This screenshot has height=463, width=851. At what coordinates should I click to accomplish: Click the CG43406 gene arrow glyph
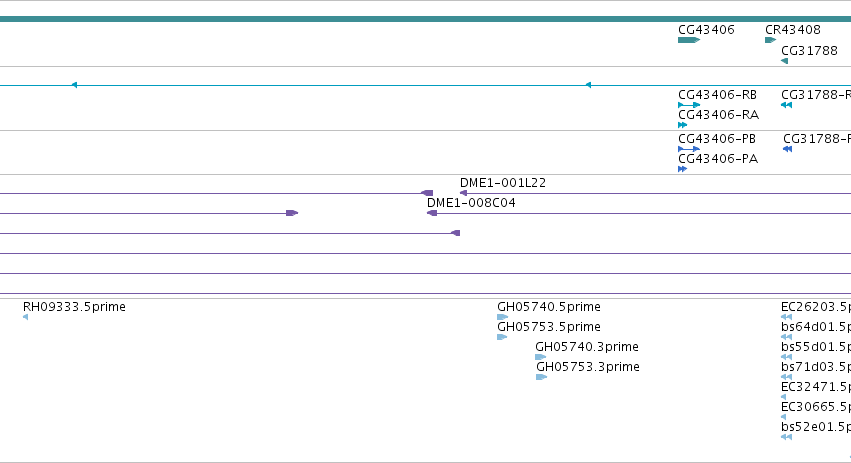click(689, 40)
